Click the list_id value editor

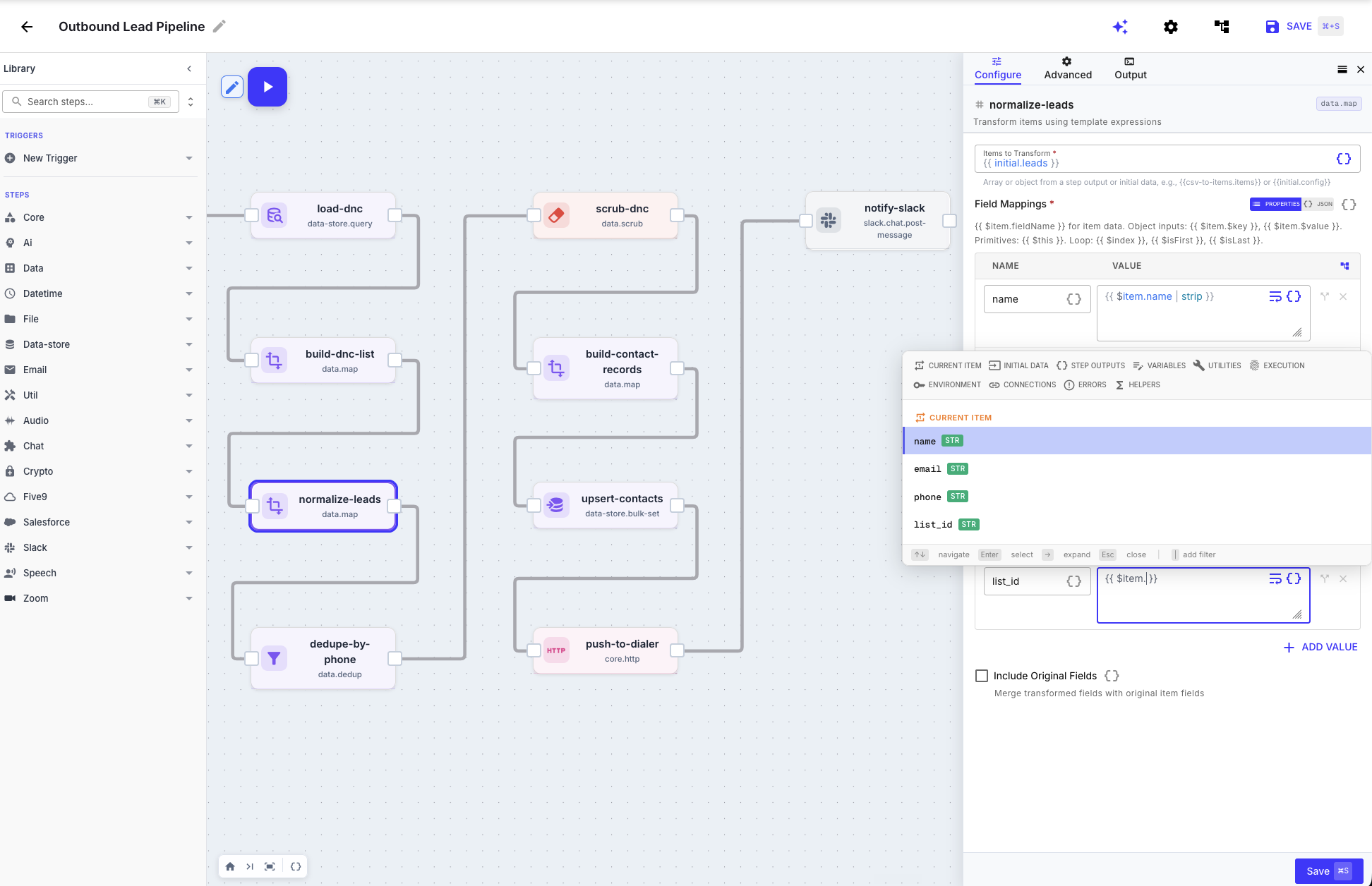click(x=1203, y=595)
